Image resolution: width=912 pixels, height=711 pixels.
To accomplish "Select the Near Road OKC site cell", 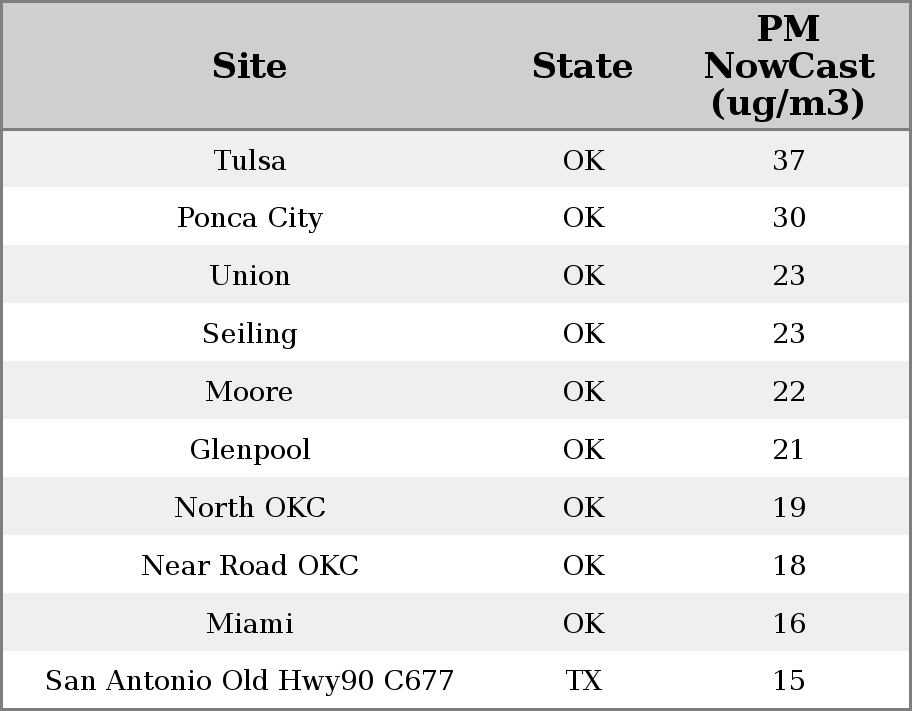I will tap(250, 566).
